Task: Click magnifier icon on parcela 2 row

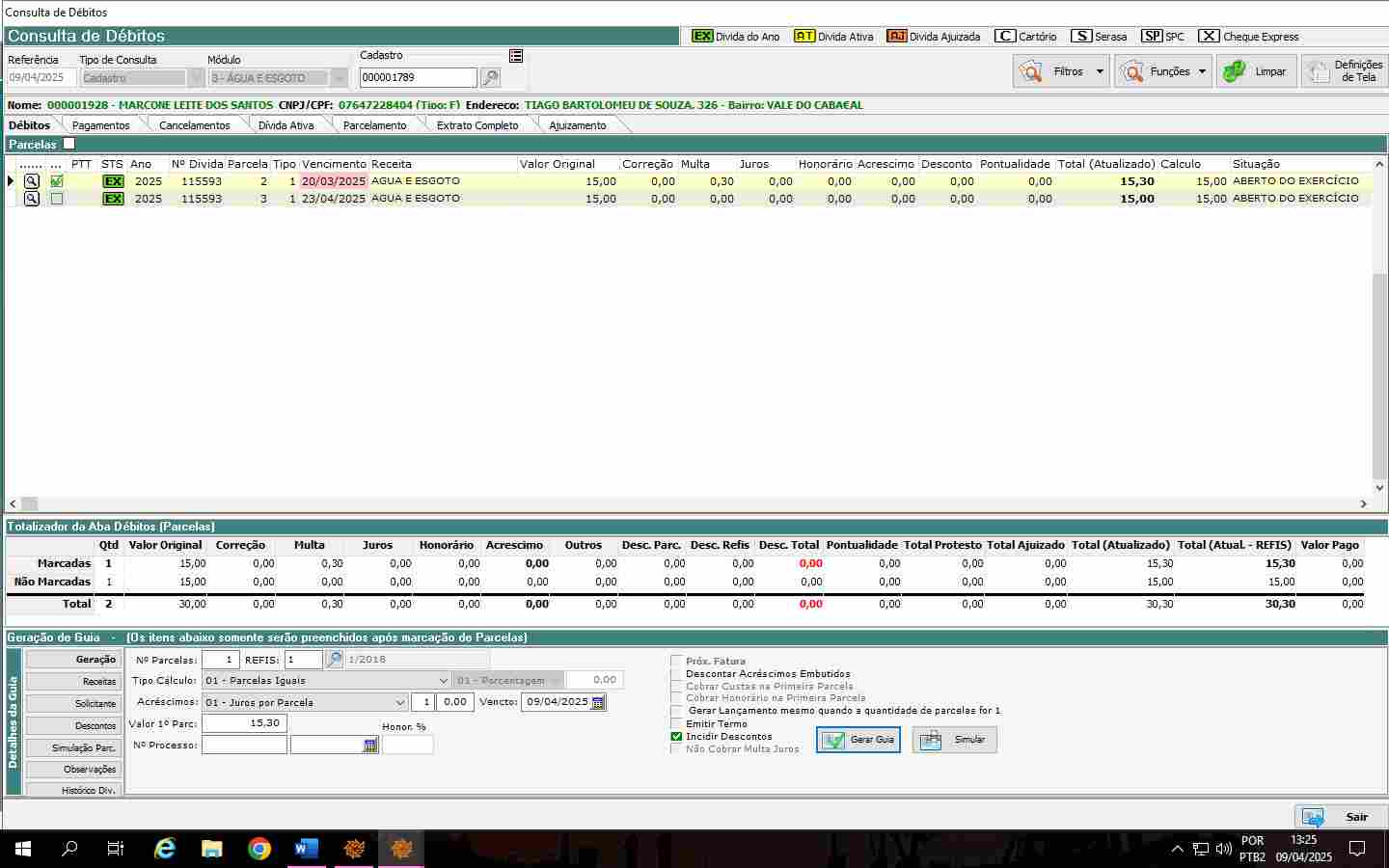Action: click(x=32, y=181)
